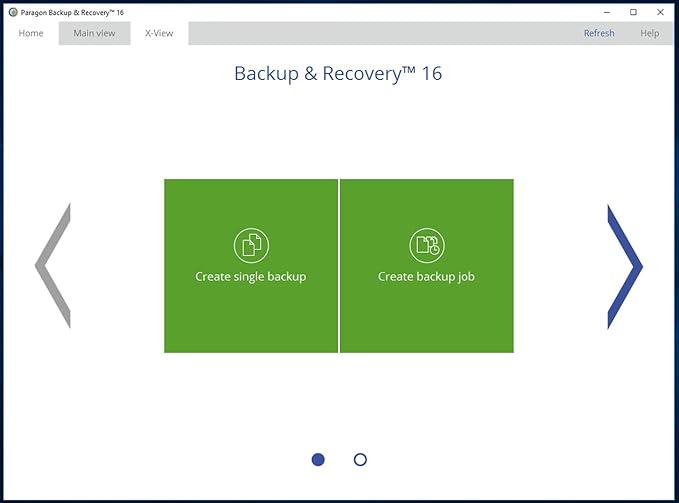Click the Create single backup tile

(x=251, y=266)
